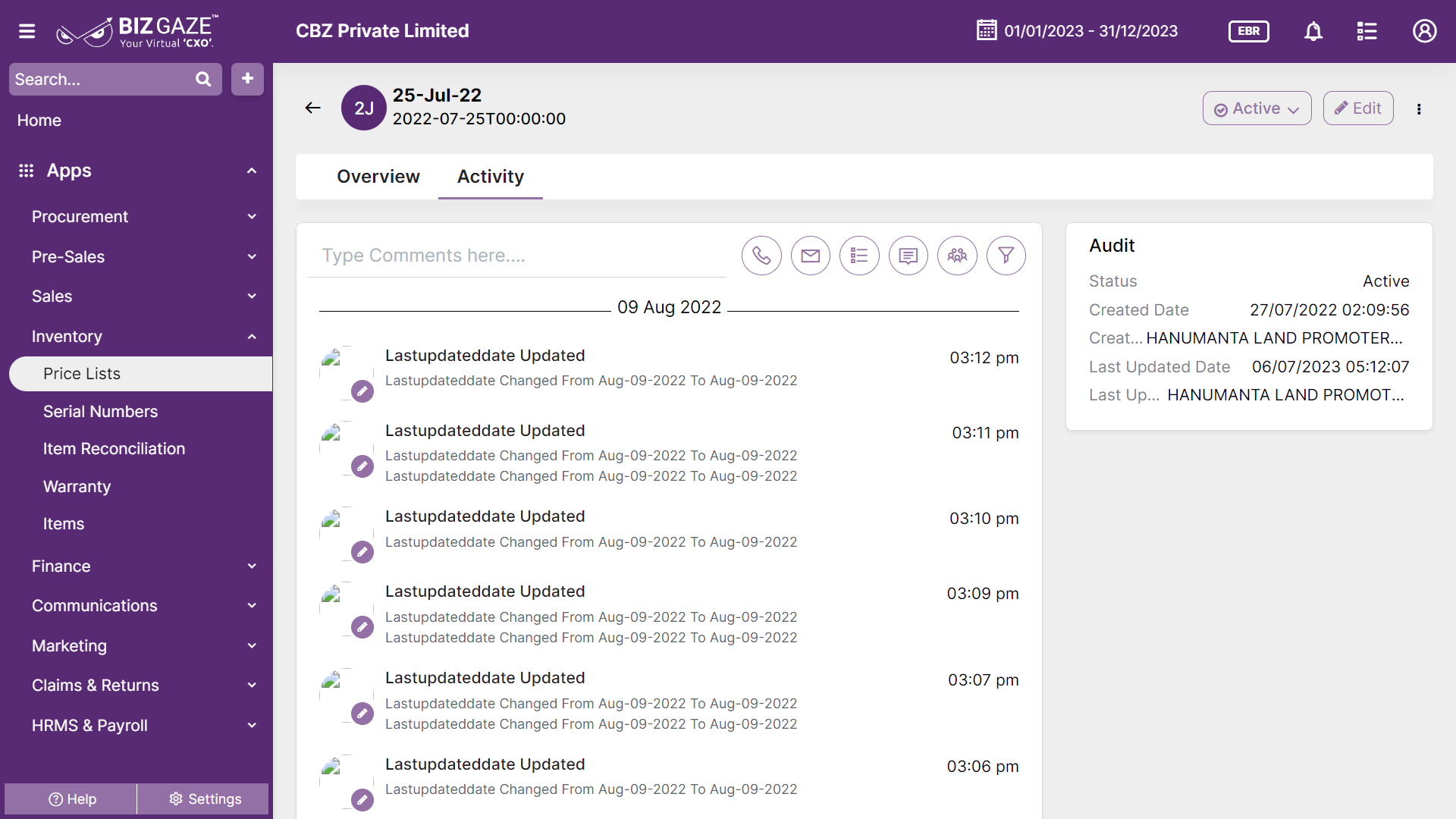Click edit pencil badge on 03:07 pm entry
Screen dimensions: 1456x819
(x=362, y=714)
